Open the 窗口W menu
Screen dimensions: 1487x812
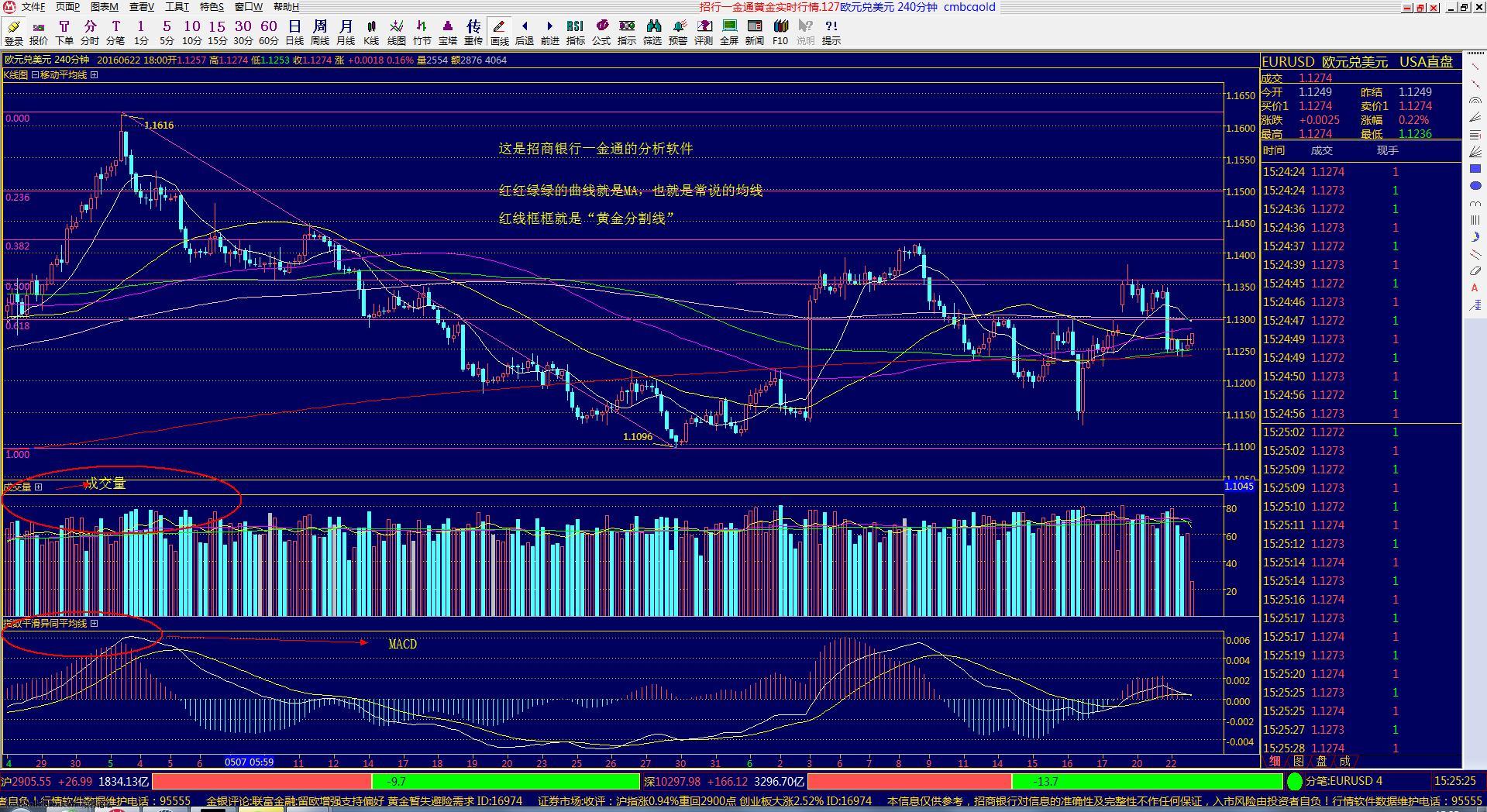(x=249, y=7)
